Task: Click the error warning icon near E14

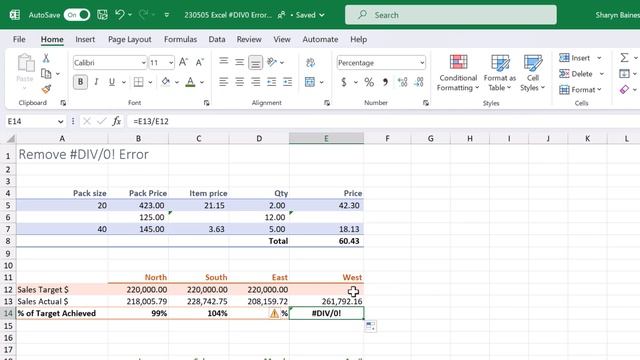Action: click(x=274, y=313)
